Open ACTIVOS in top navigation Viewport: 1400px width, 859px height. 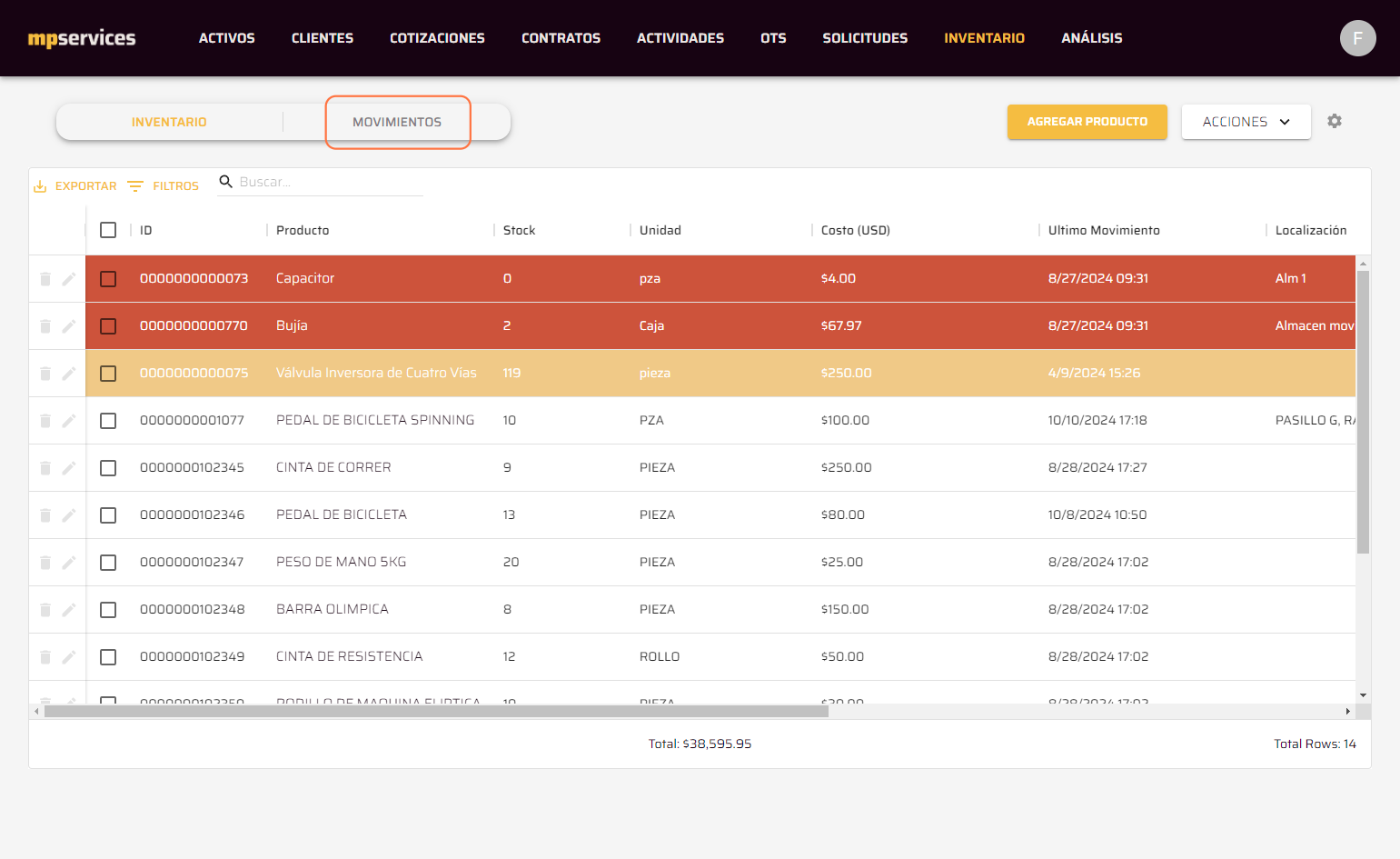[227, 38]
